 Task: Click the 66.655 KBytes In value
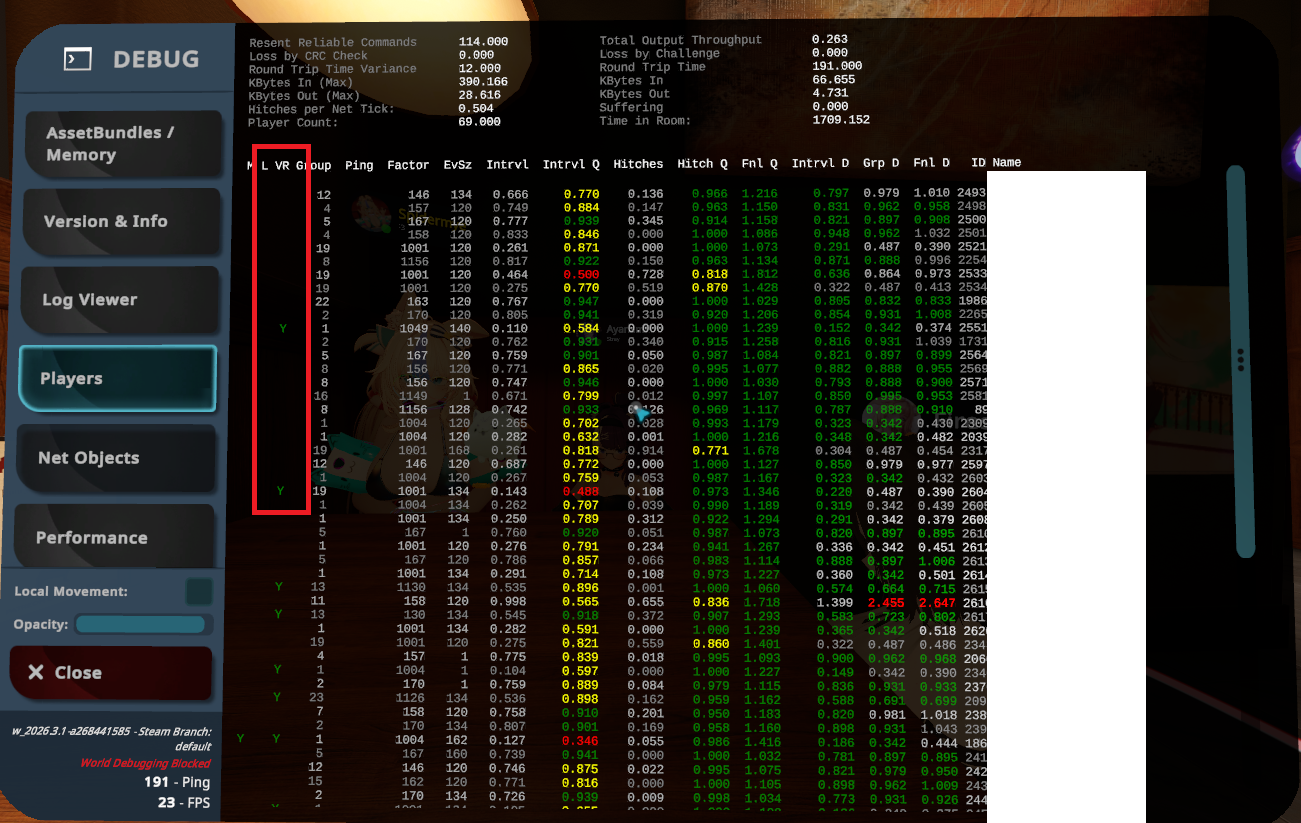(834, 80)
